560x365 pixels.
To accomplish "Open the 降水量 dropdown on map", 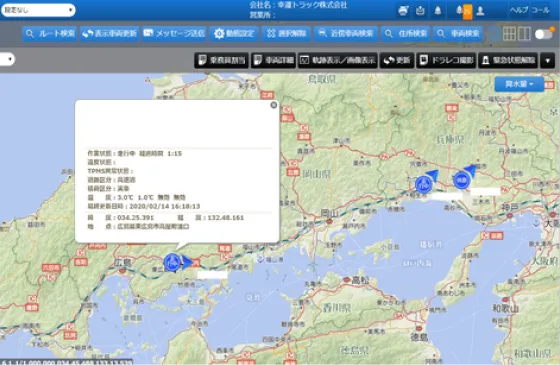I will click(x=519, y=84).
